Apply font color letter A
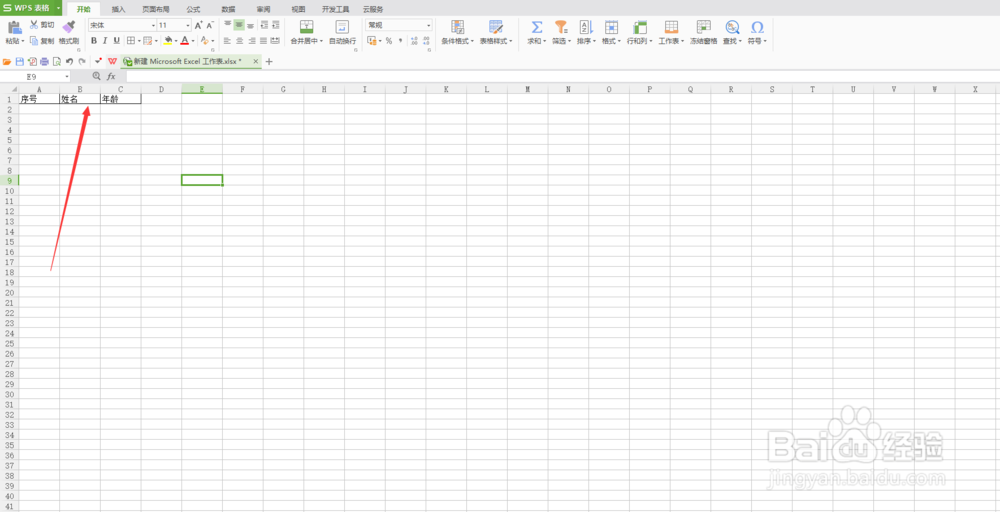The height and width of the screenshot is (512, 1000). click(184, 41)
